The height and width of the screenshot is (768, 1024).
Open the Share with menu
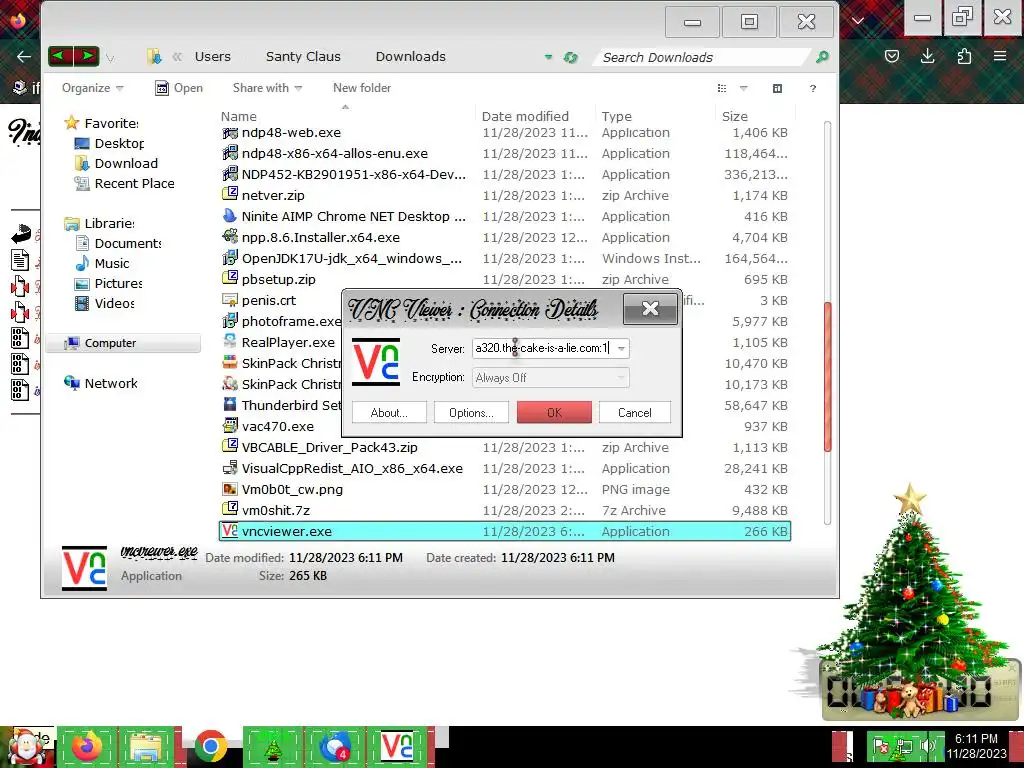[x=267, y=88]
